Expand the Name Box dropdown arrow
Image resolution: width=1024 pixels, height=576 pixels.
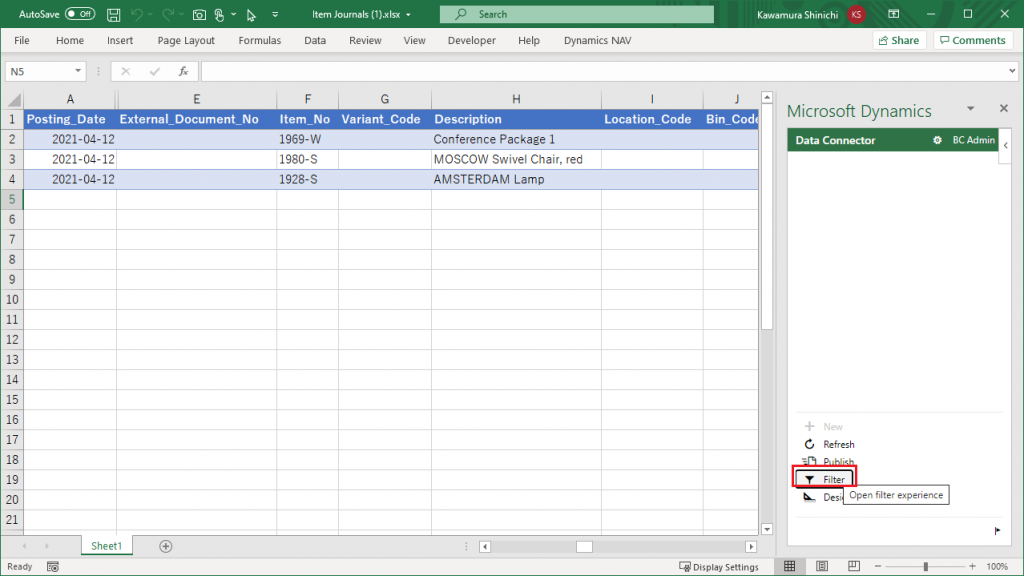[78, 71]
